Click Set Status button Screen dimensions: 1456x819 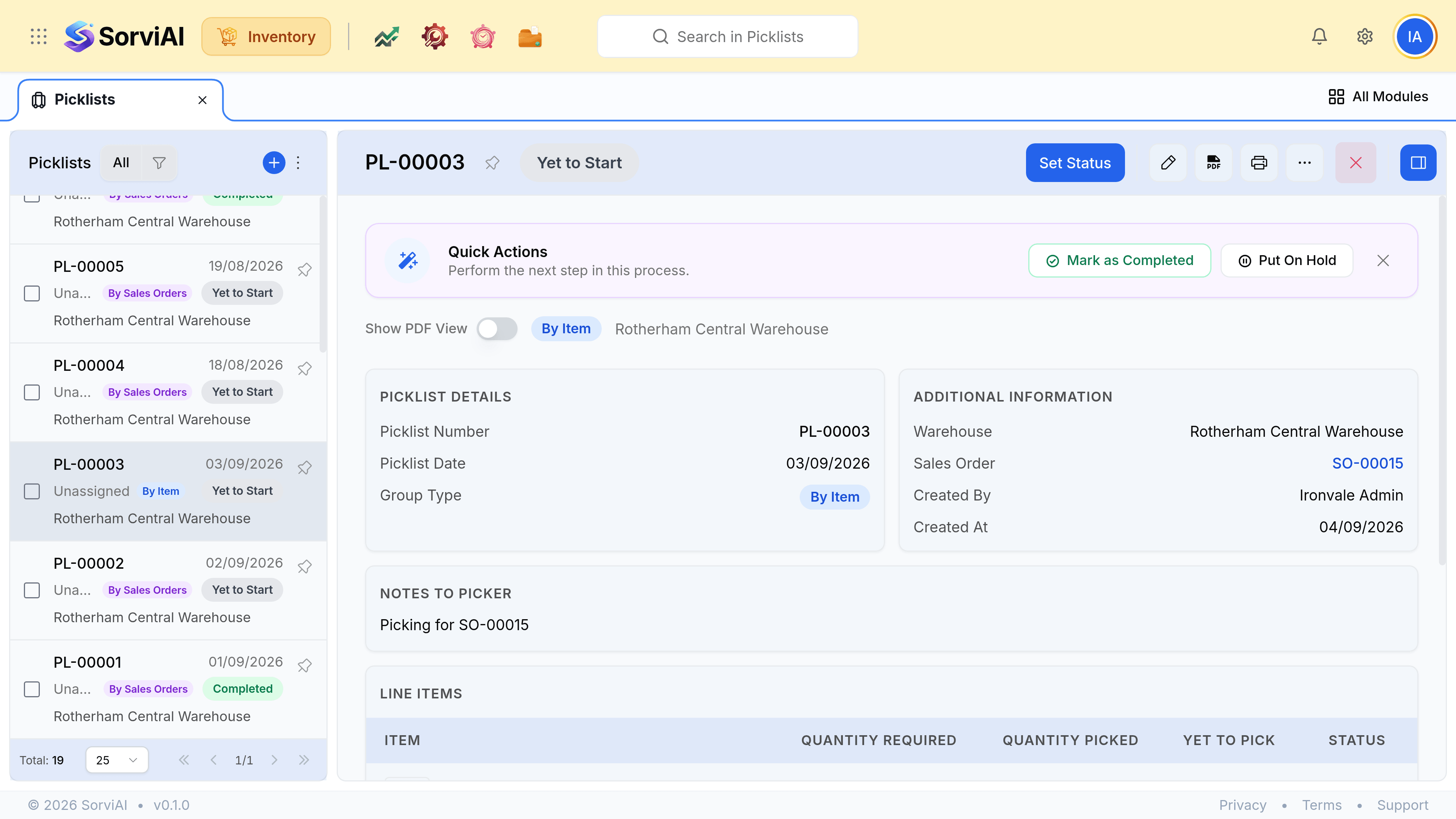click(1075, 163)
